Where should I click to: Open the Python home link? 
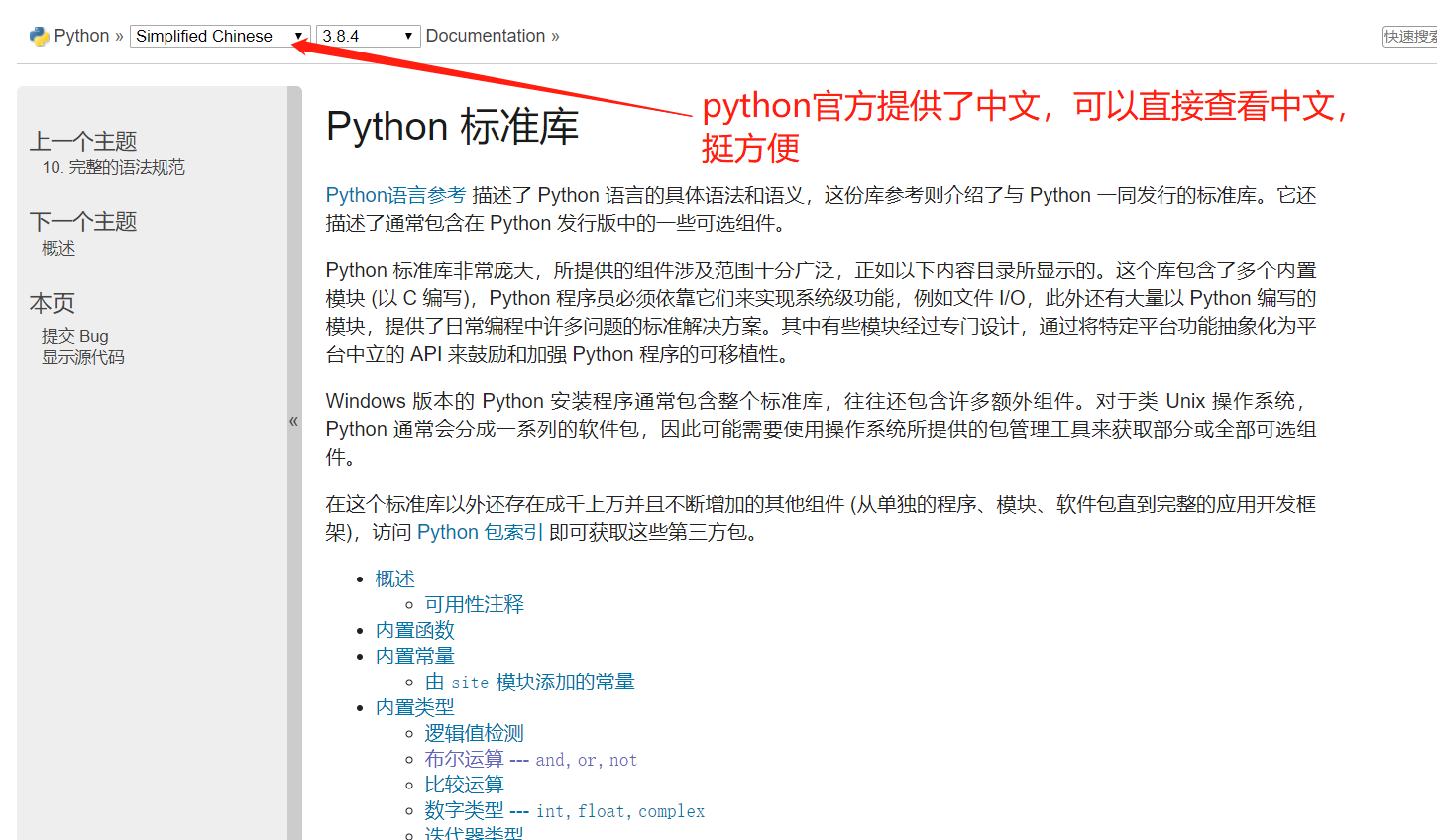click(81, 36)
